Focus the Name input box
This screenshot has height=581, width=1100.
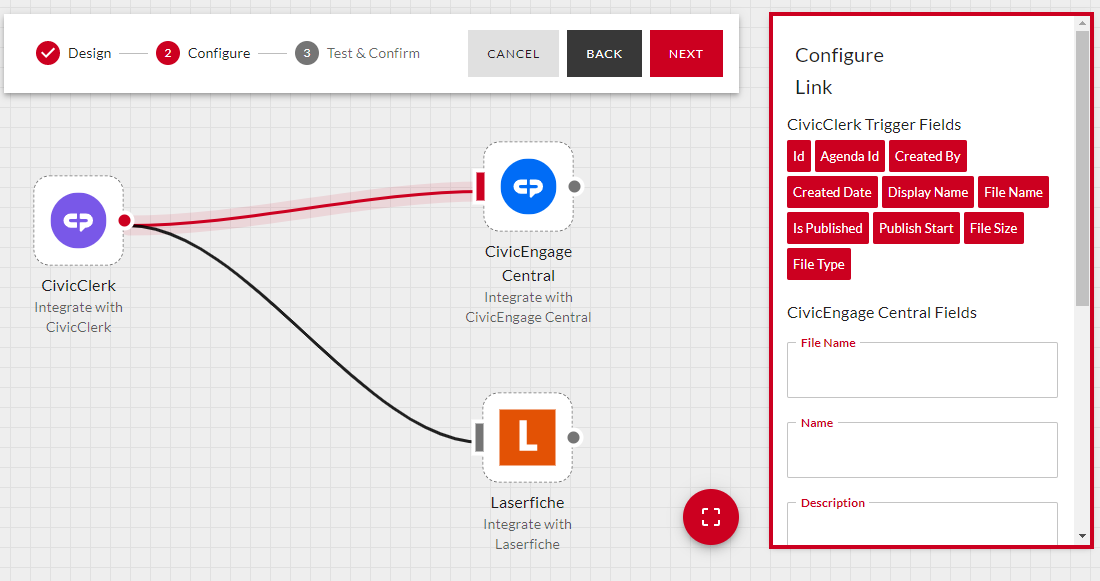[x=922, y=450]
